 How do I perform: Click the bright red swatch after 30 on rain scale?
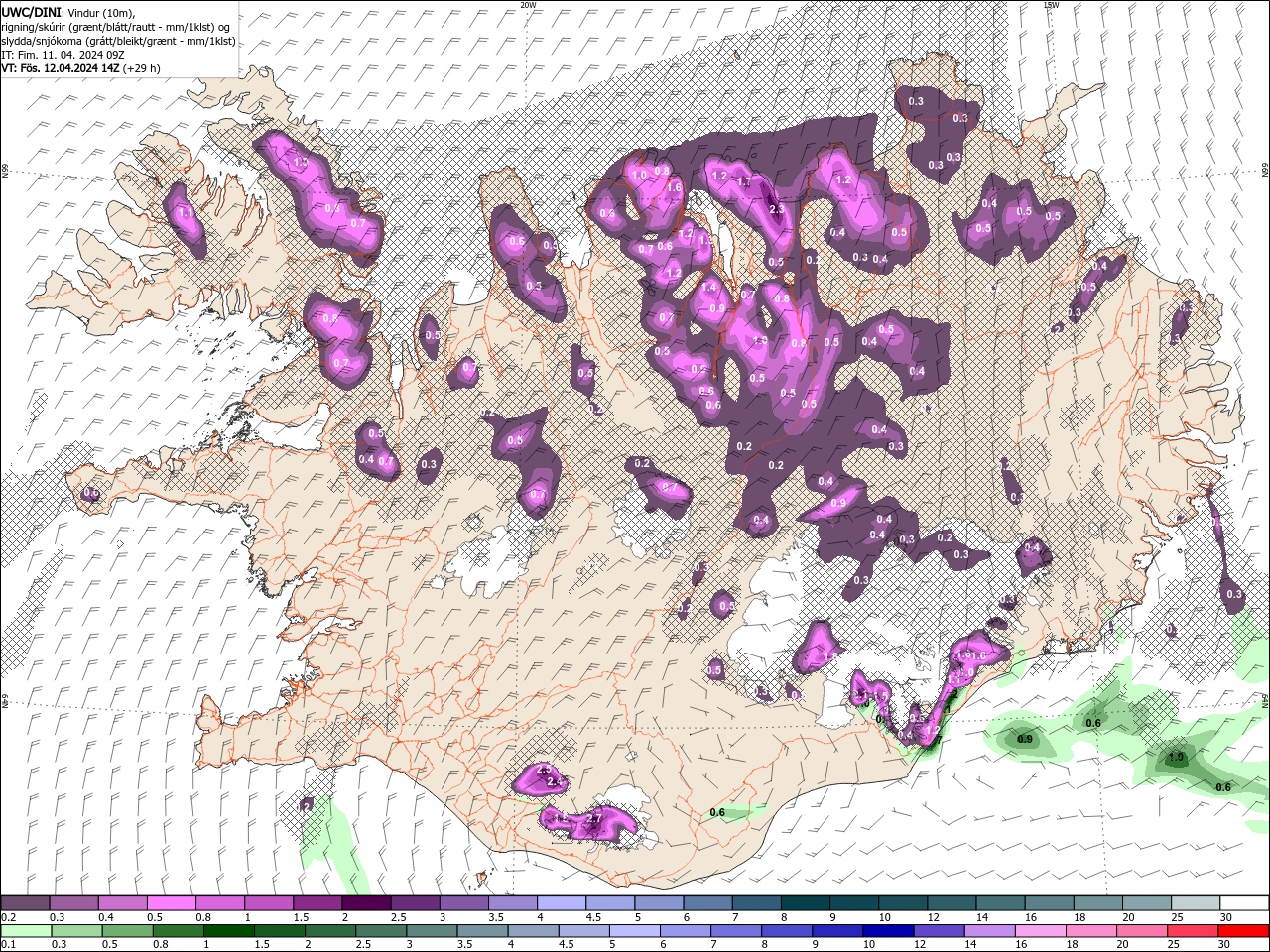click(1242, 931)
